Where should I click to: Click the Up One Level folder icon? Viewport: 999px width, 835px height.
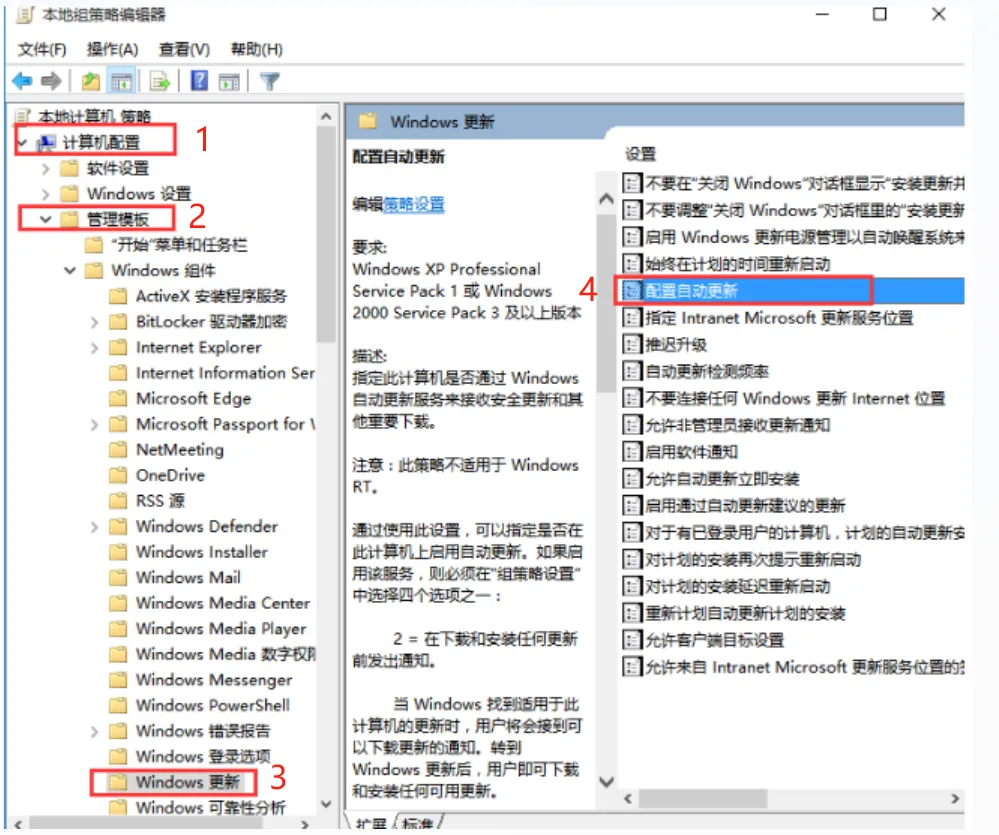91,81
